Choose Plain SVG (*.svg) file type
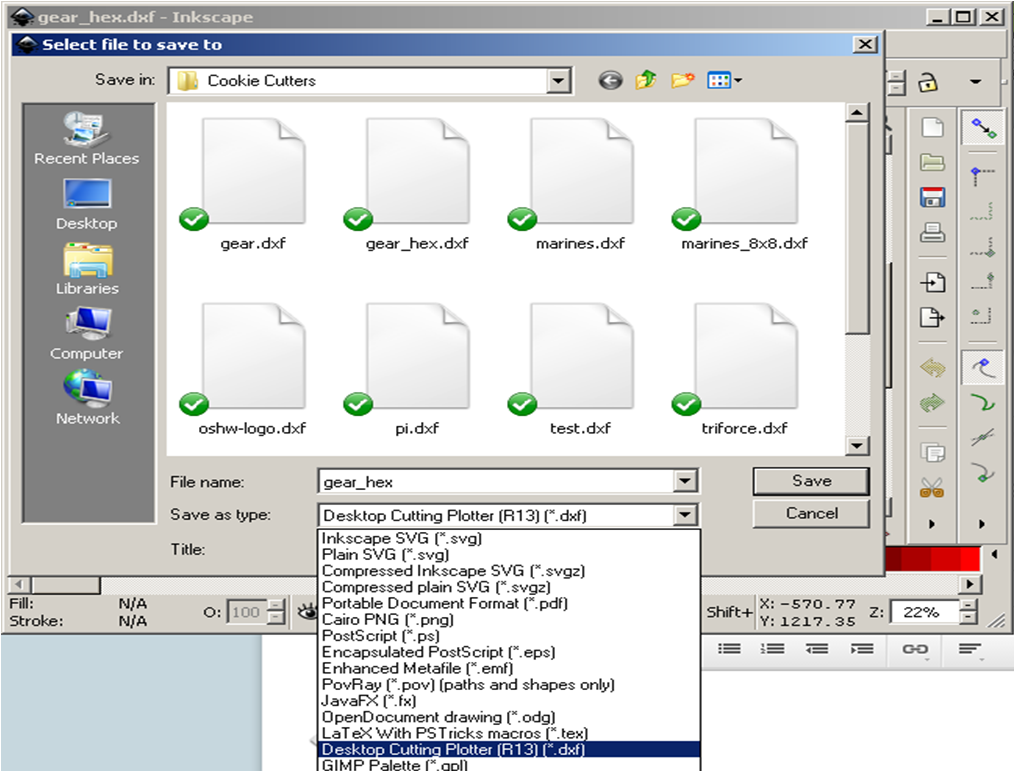 (x=509, y=555)
